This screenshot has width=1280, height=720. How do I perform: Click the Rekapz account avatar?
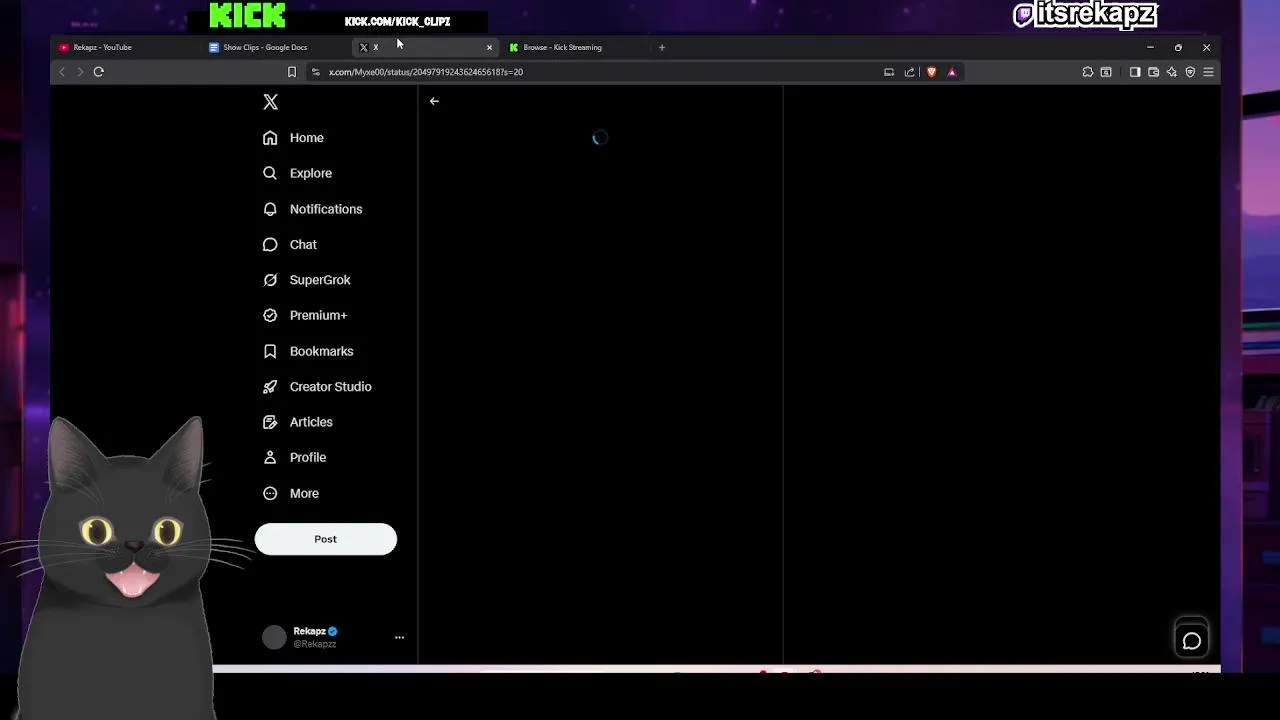coord(274,637)
